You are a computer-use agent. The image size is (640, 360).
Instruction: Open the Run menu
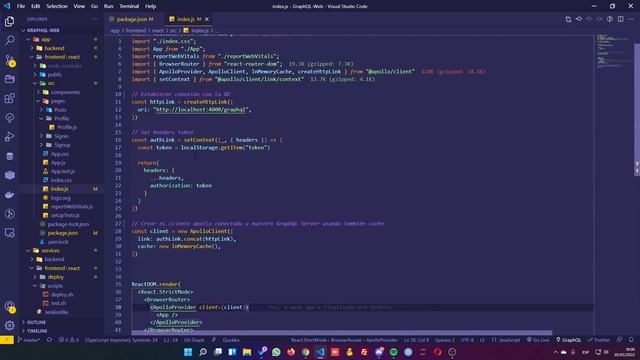[x=108, y=6]
